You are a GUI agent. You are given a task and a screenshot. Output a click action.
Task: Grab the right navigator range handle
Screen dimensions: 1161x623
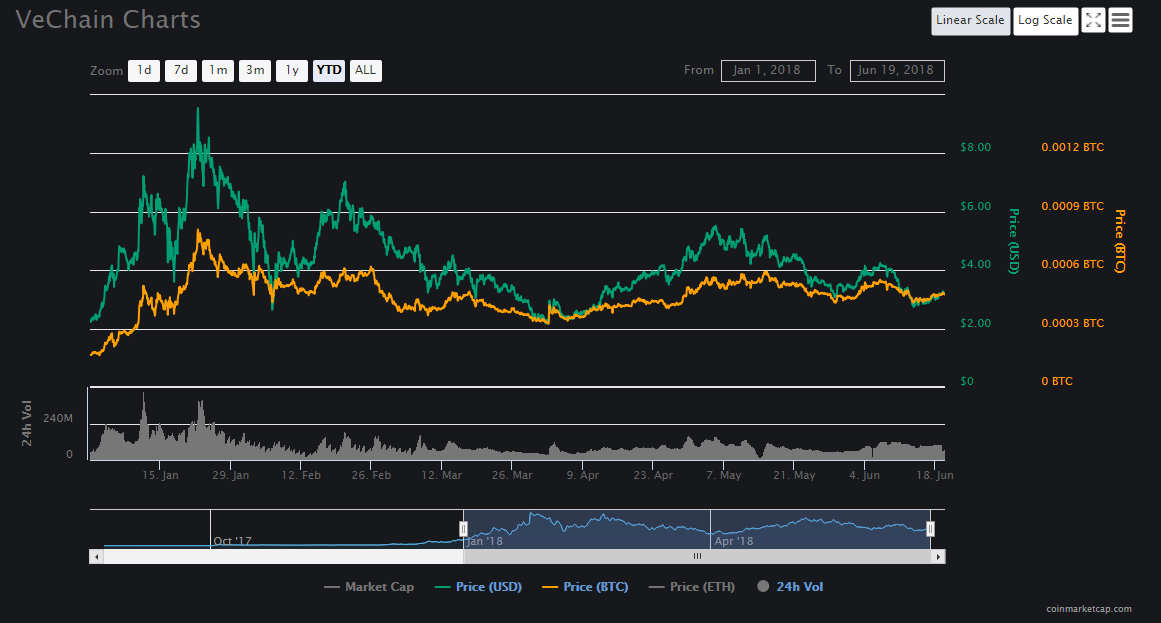930,529
